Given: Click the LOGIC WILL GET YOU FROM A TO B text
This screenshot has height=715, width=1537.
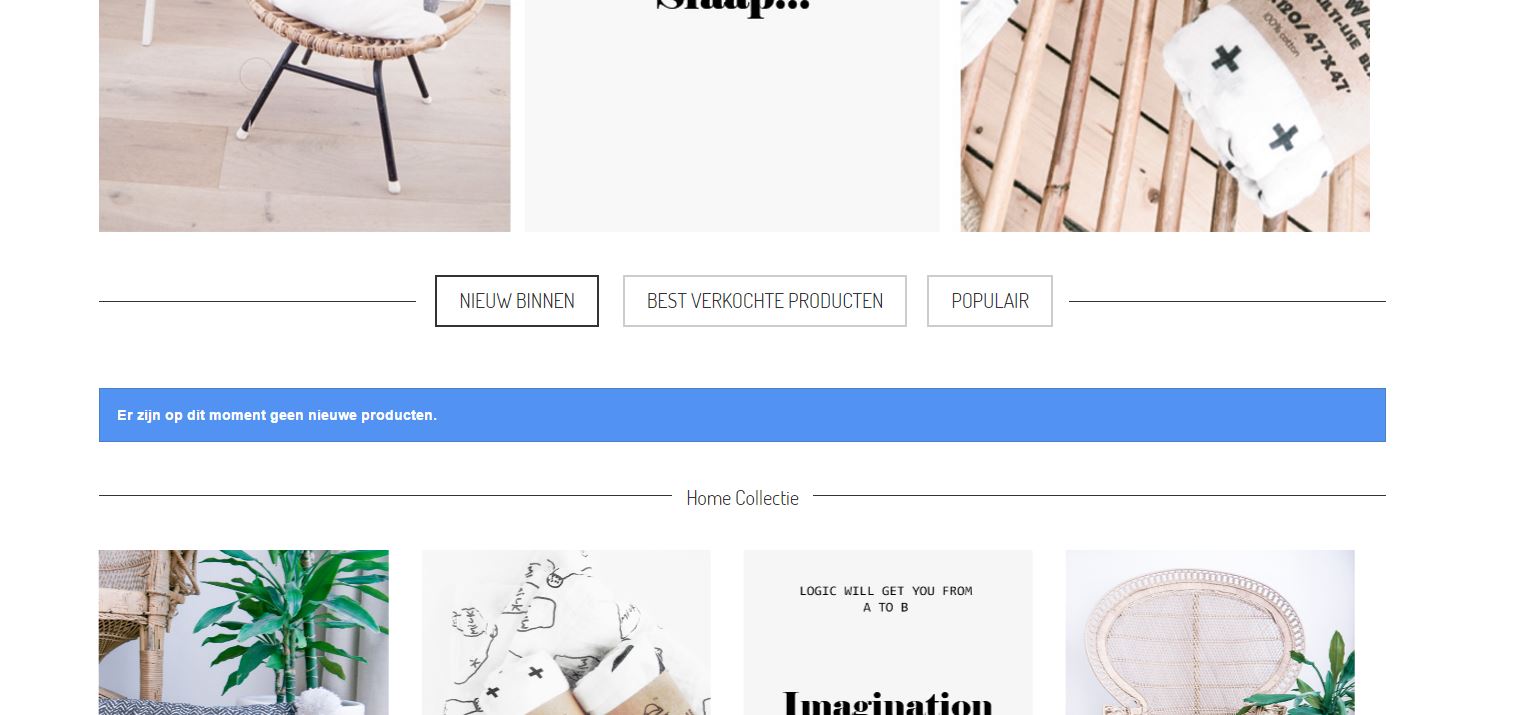Looking at the screenshot, I should pyautogui.click(x=886, y=599).
